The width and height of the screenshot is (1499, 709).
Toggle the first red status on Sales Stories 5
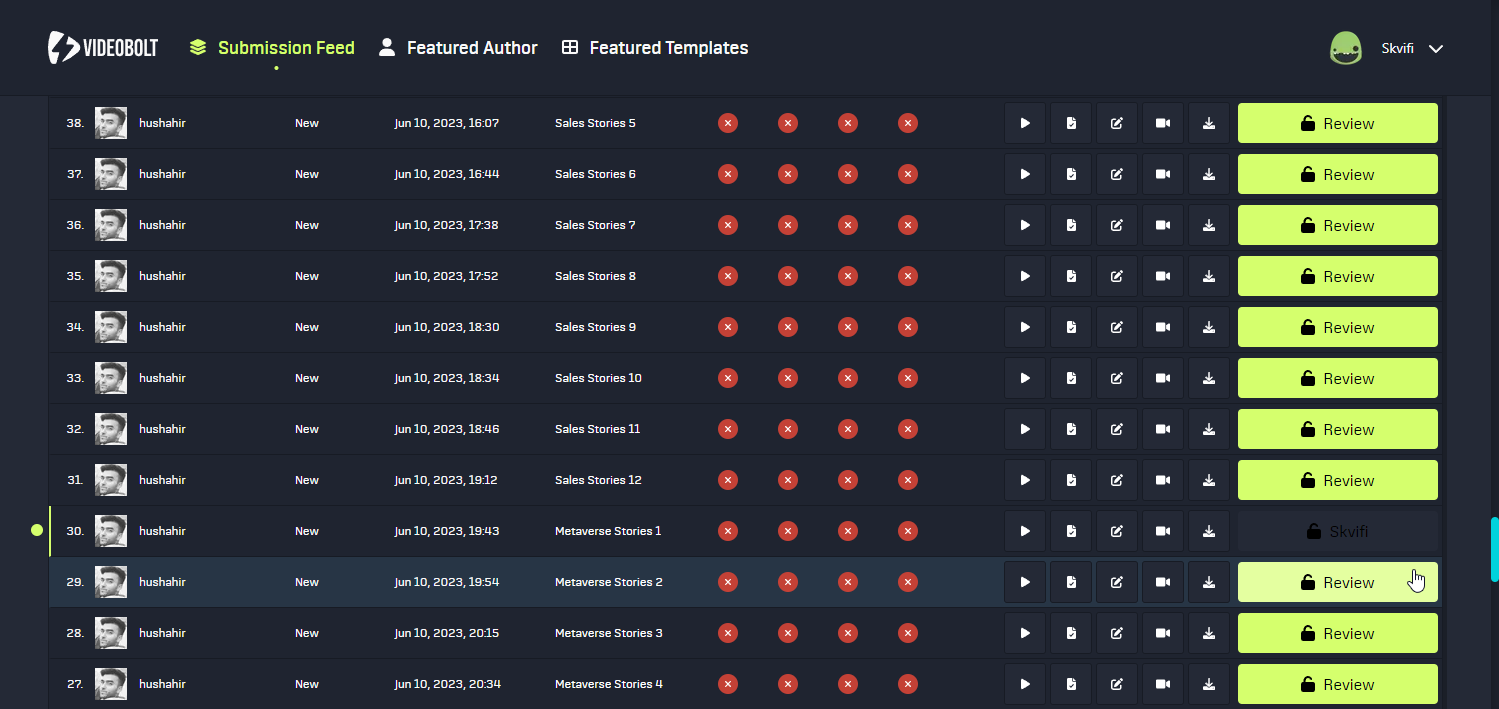728,124
